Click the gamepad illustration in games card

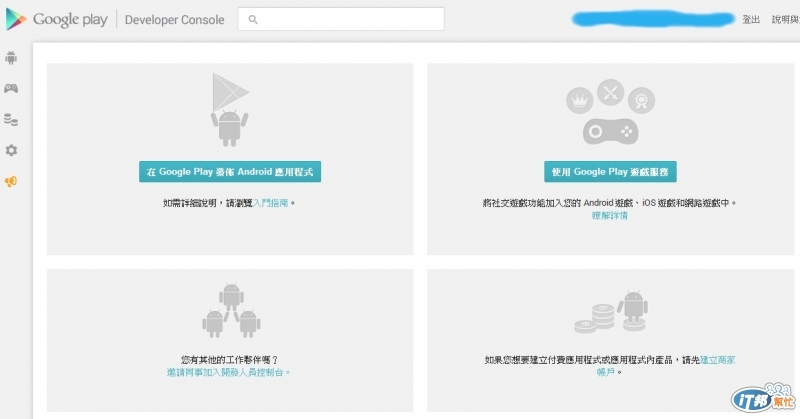click(x=610, y=132)
